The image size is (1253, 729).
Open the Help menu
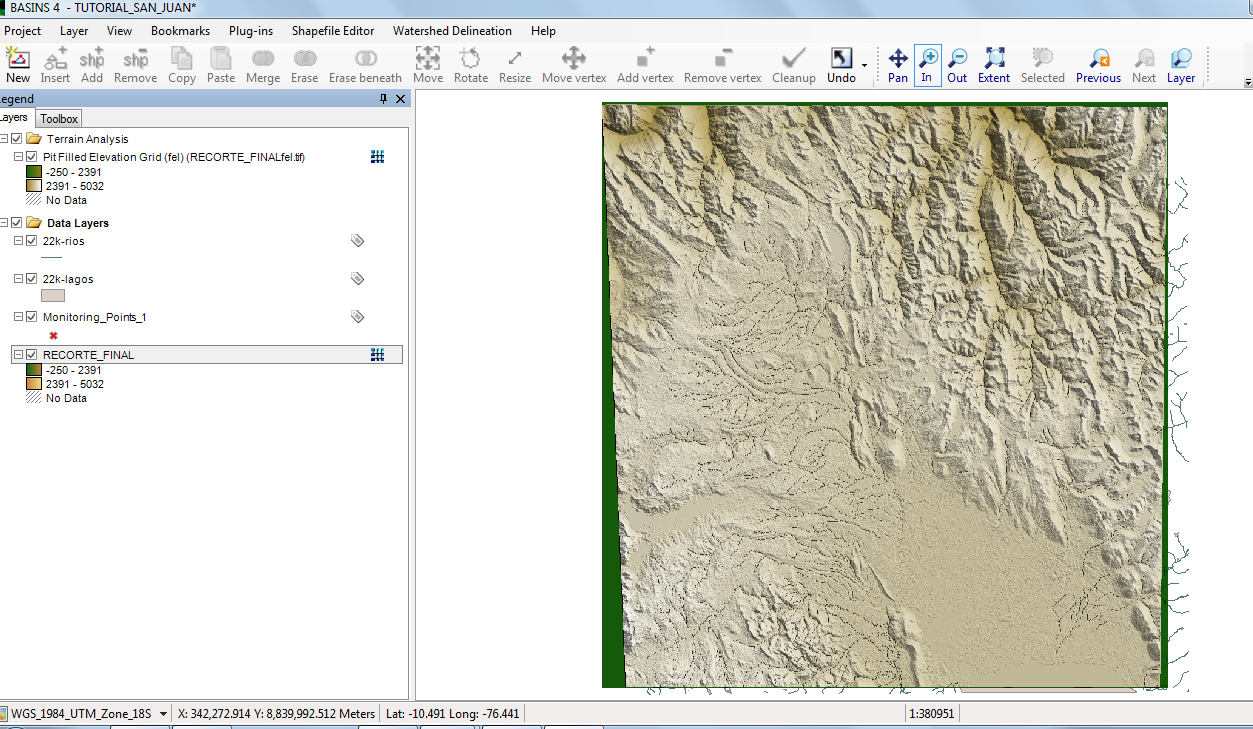[544, 31]
